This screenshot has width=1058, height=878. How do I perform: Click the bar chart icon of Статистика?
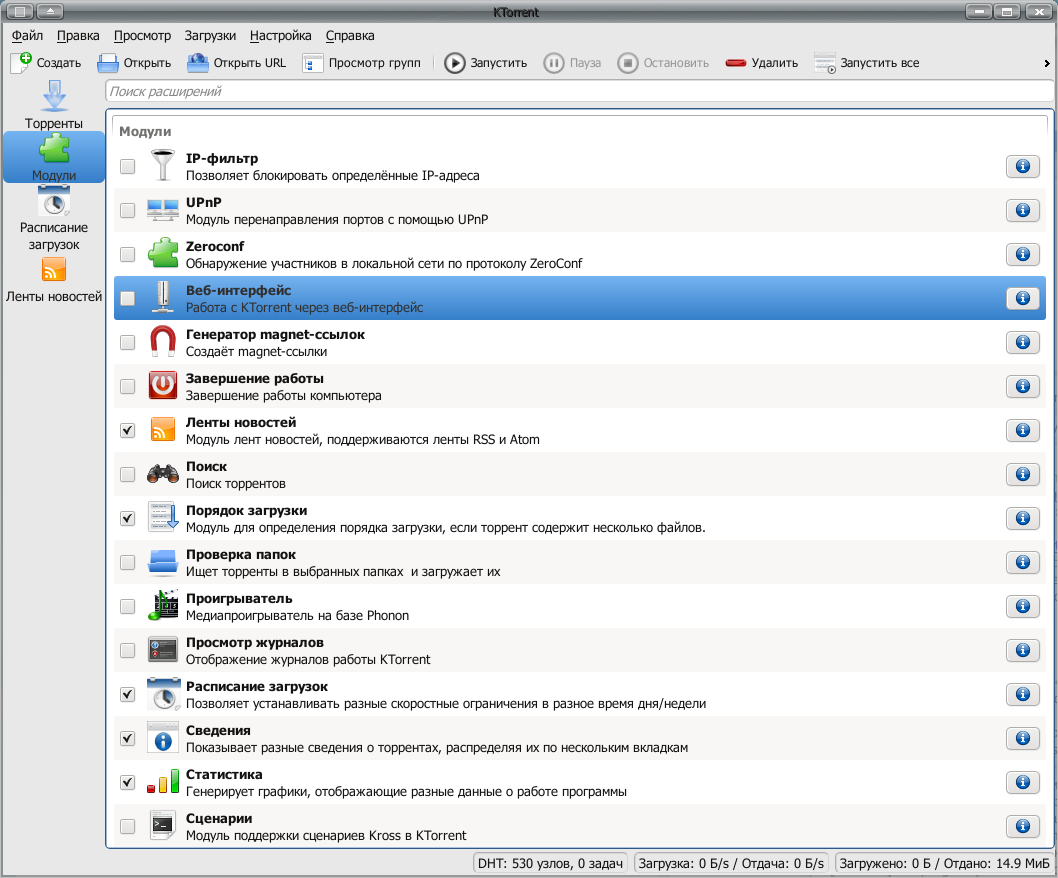click(x=163, y=781)
